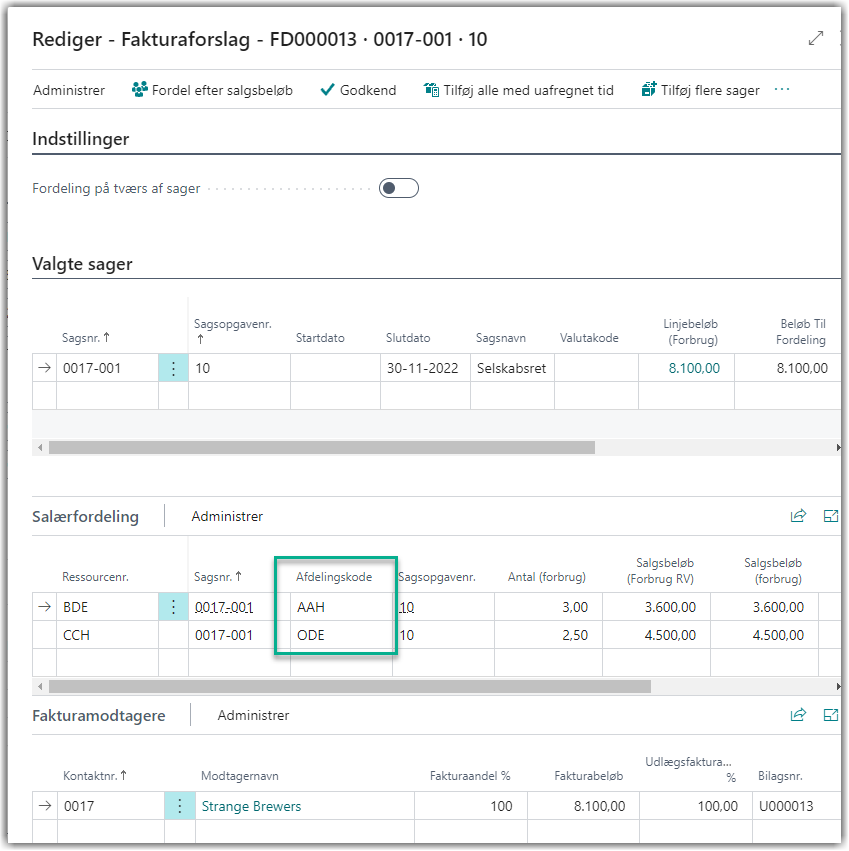Expand the page using the top-right arrow icon
This screenshot has width=849, height=851.
click(x=816, y=39)
